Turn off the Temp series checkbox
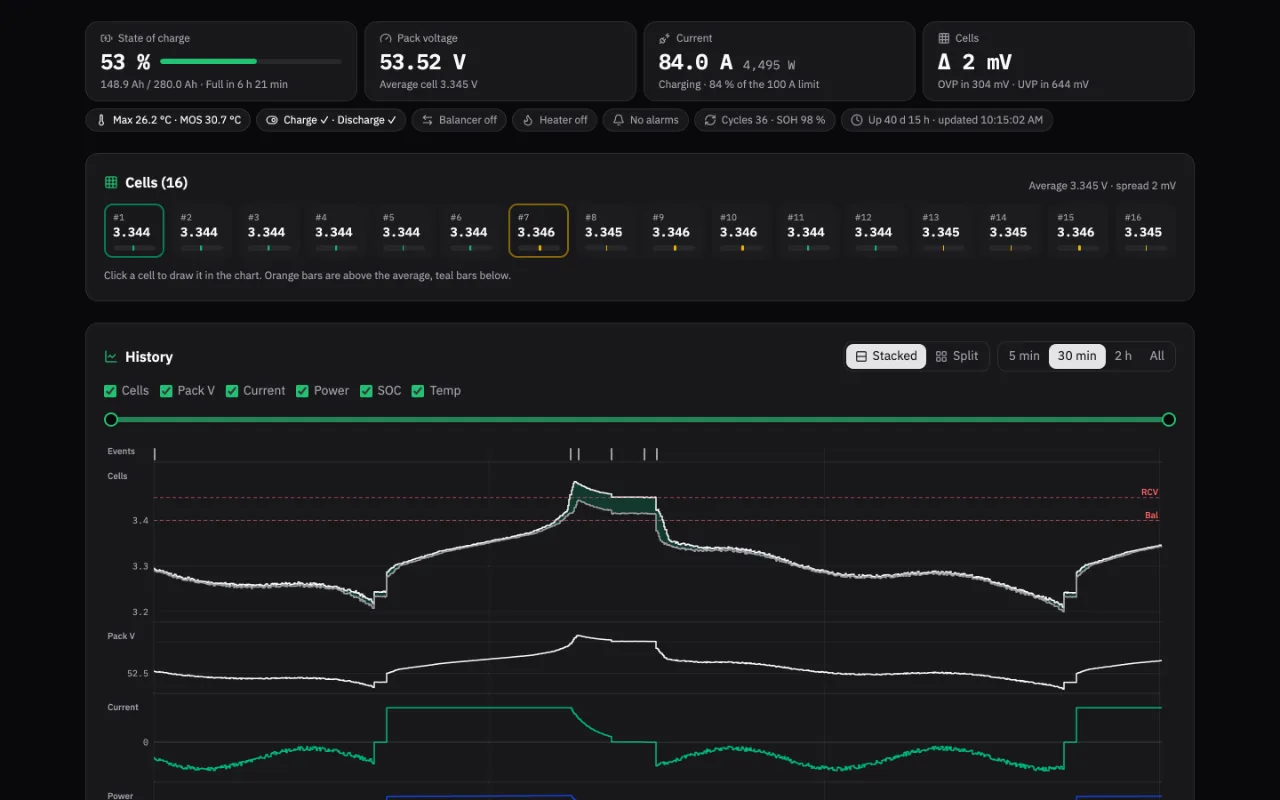The height and width of the screenshot is (800, 1280). click(x=418, y=391)
